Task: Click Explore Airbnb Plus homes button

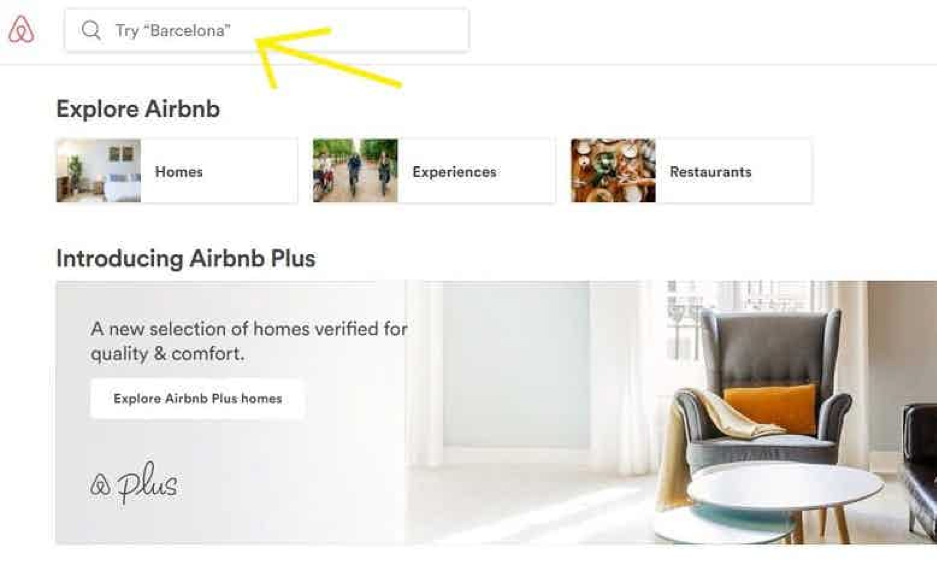Action: 198,399
